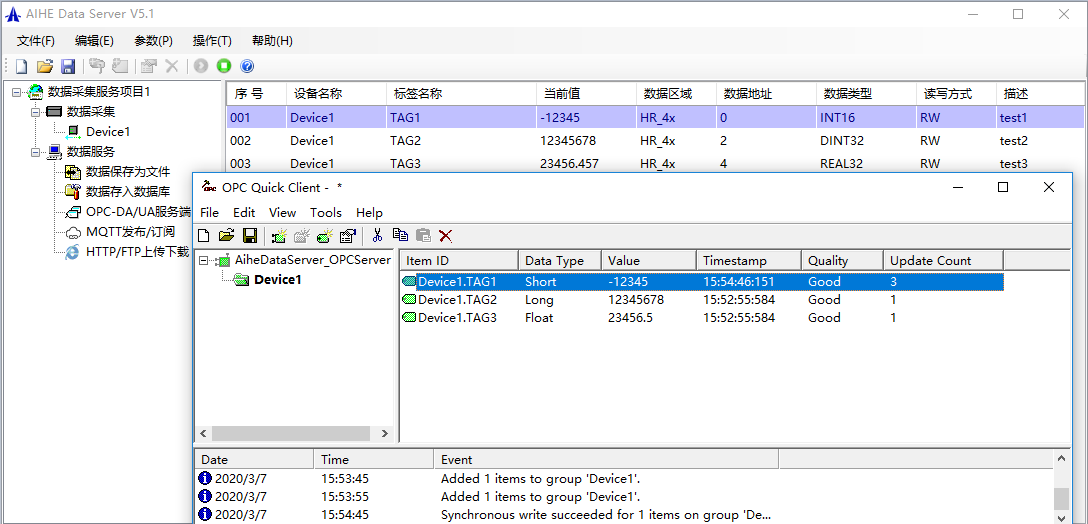Image resolution: width=1088 pixels, height=524 pixels.
Task: Collapse the 数据采集服务项目1 root node
Action: [x=16, y=92]
